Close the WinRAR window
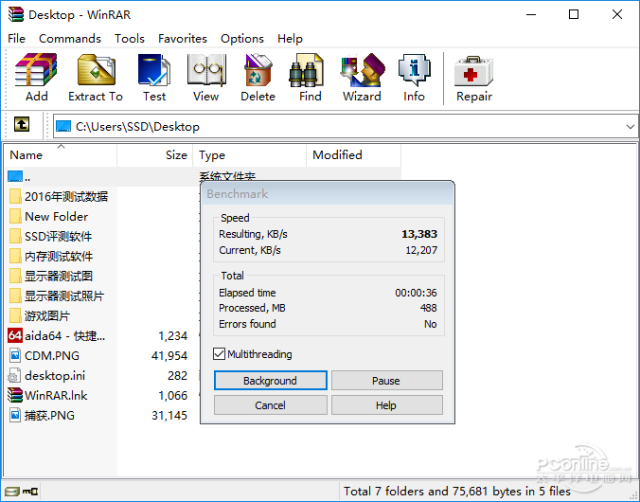The image size is (640, 502). pyautogui.click(x=617, y=14)
